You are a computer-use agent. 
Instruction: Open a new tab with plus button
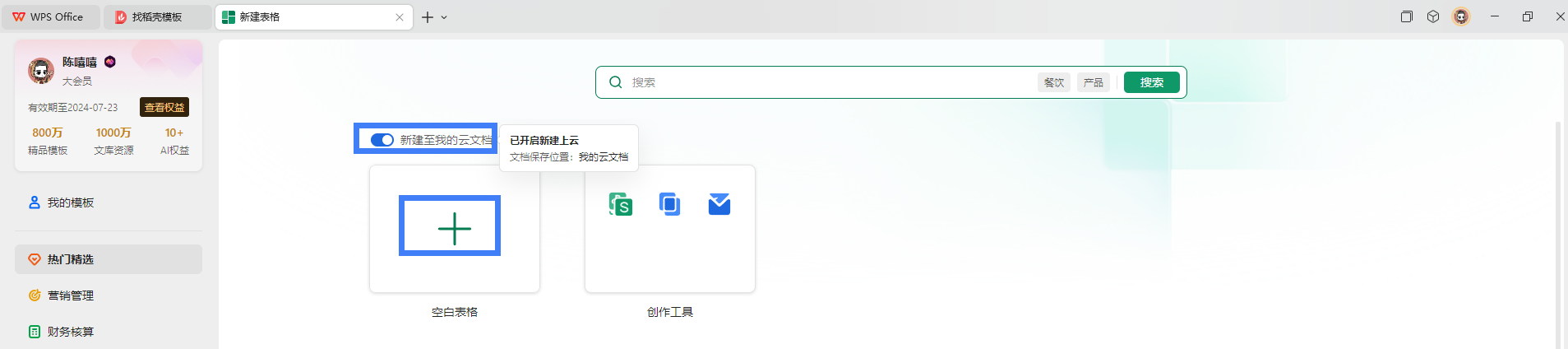(x=428, y=17)
